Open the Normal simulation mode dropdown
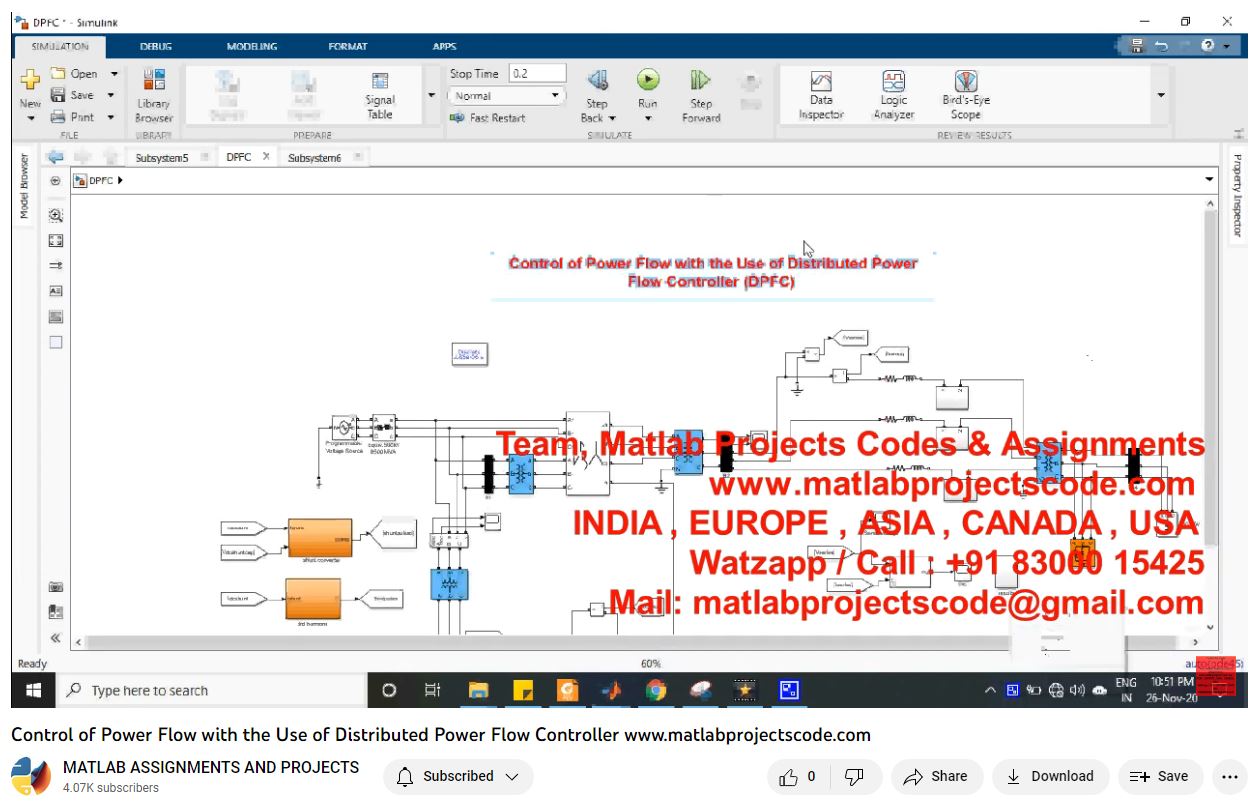 [506, 96]
